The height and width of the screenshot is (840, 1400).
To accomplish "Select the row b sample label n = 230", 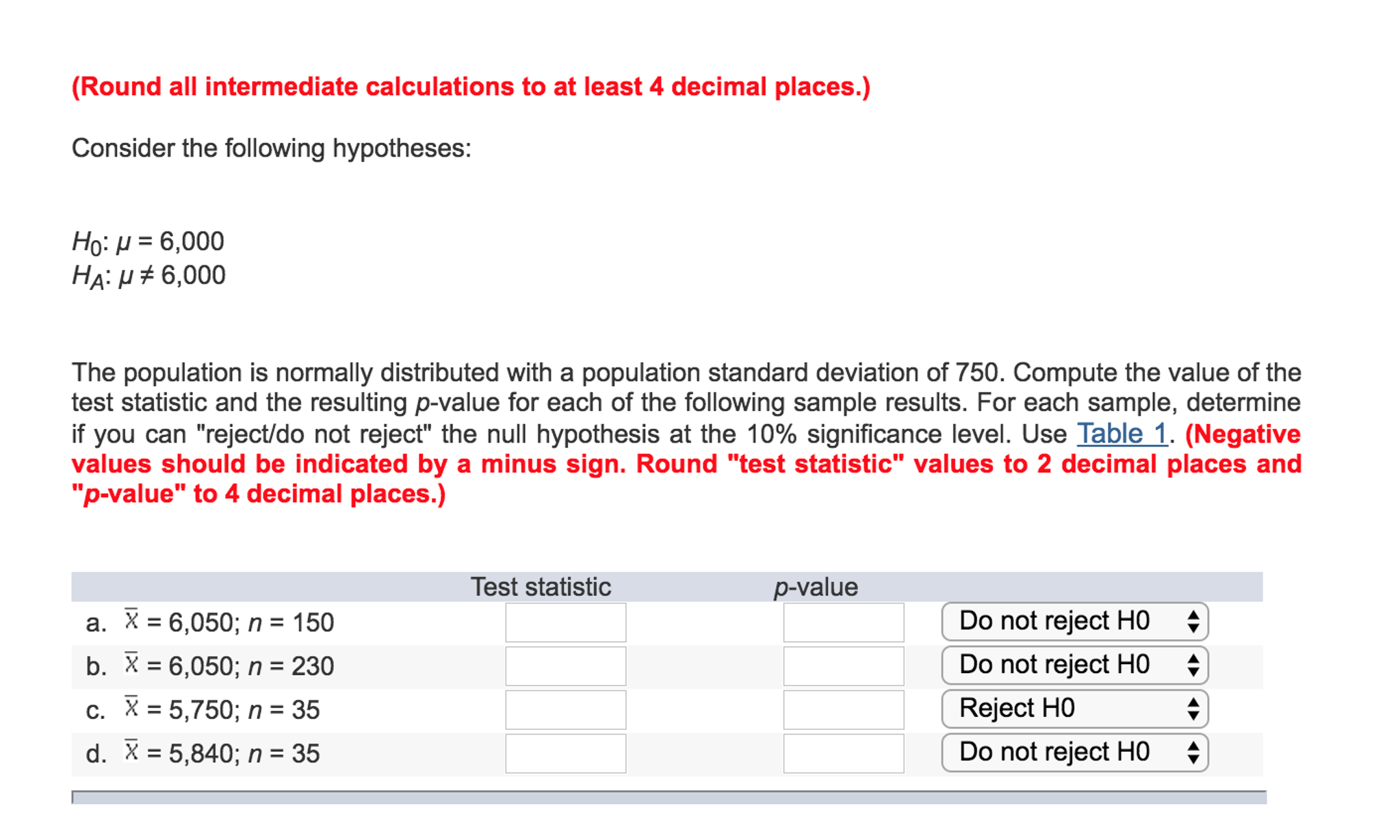I will coord(291,666).
